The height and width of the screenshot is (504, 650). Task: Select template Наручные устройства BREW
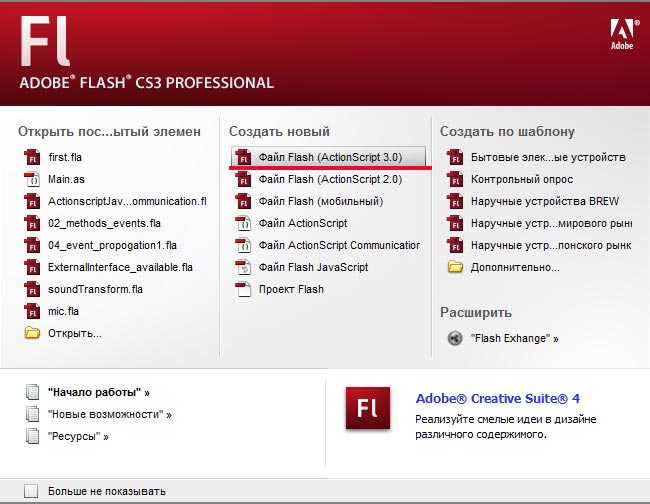(x=545, y=201)
